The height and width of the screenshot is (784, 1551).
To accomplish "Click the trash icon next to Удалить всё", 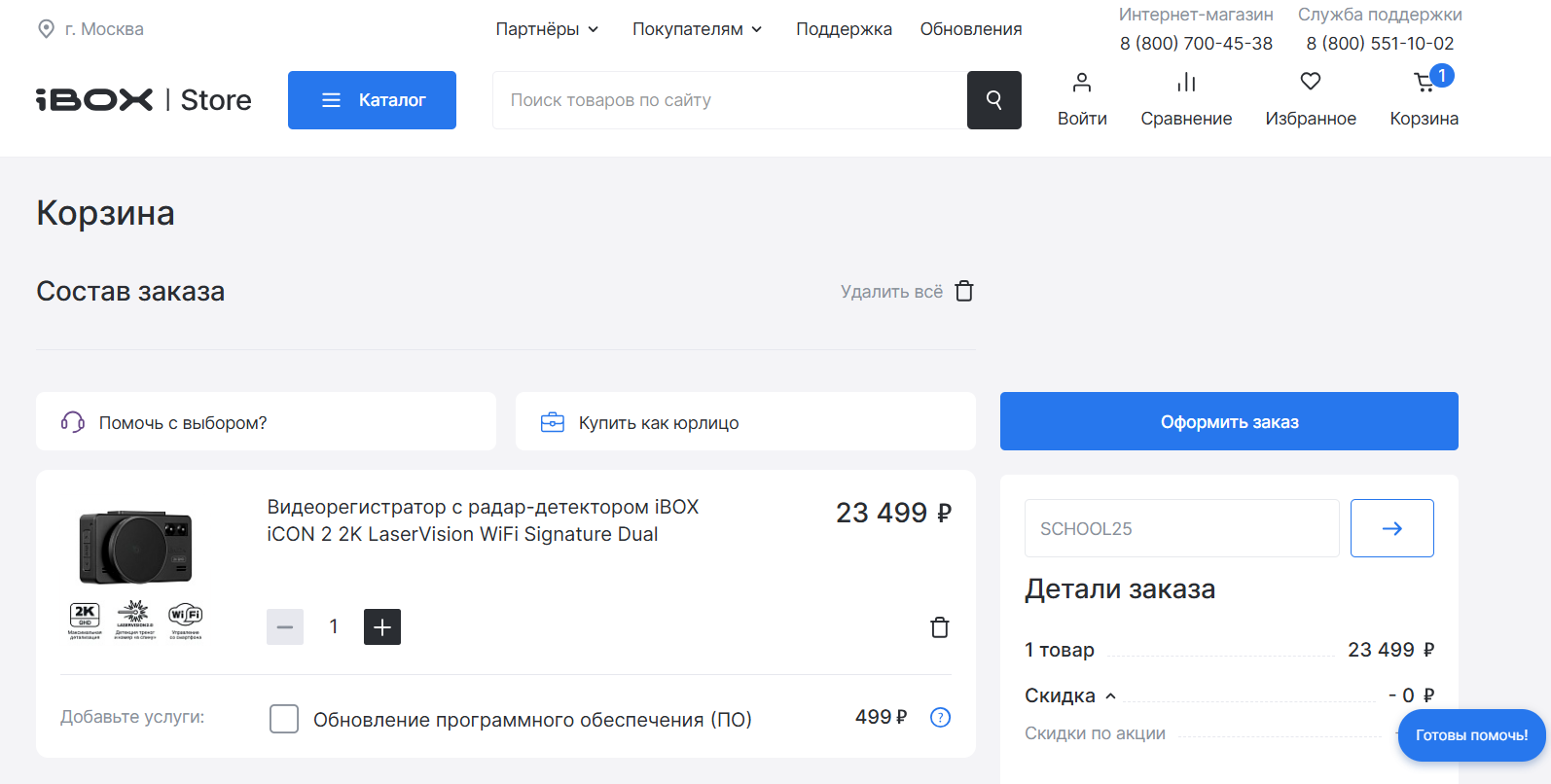I will coord(964,291).
